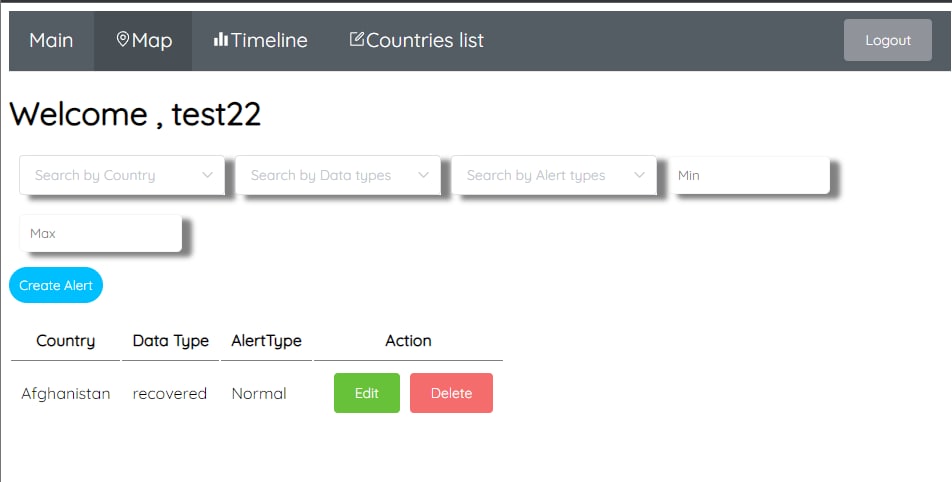Log out using the Logout button
Image resolution: width=952 pixels, height=482 pixels.
point(888,40)
